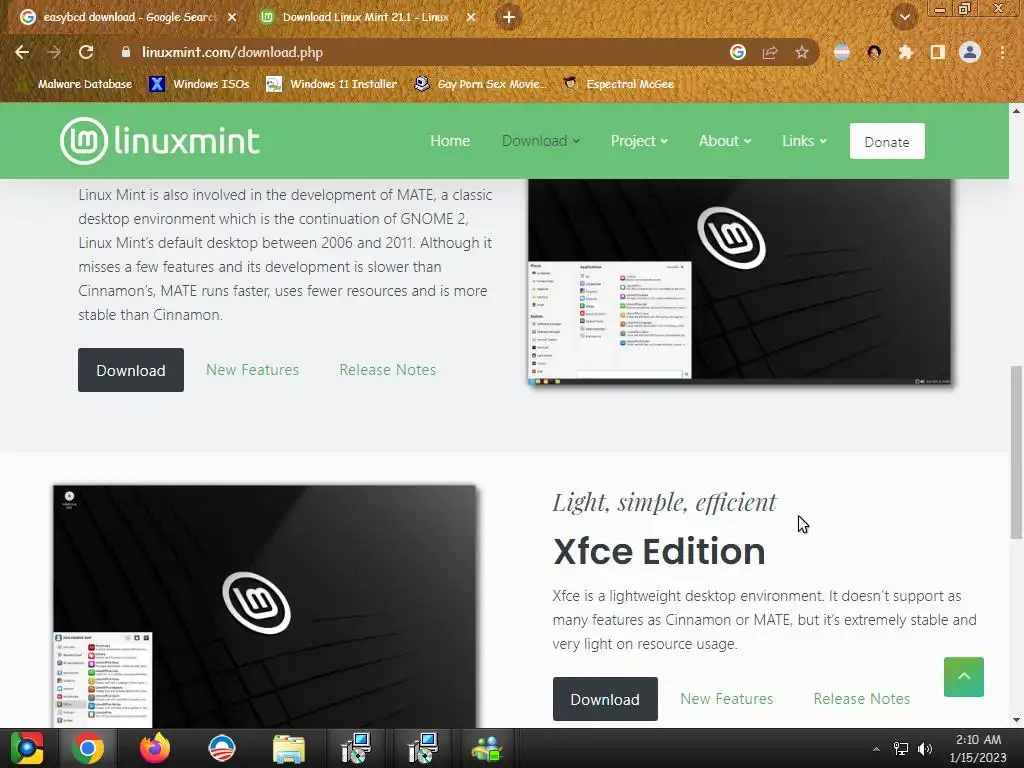Open a new browser tab

509,18
